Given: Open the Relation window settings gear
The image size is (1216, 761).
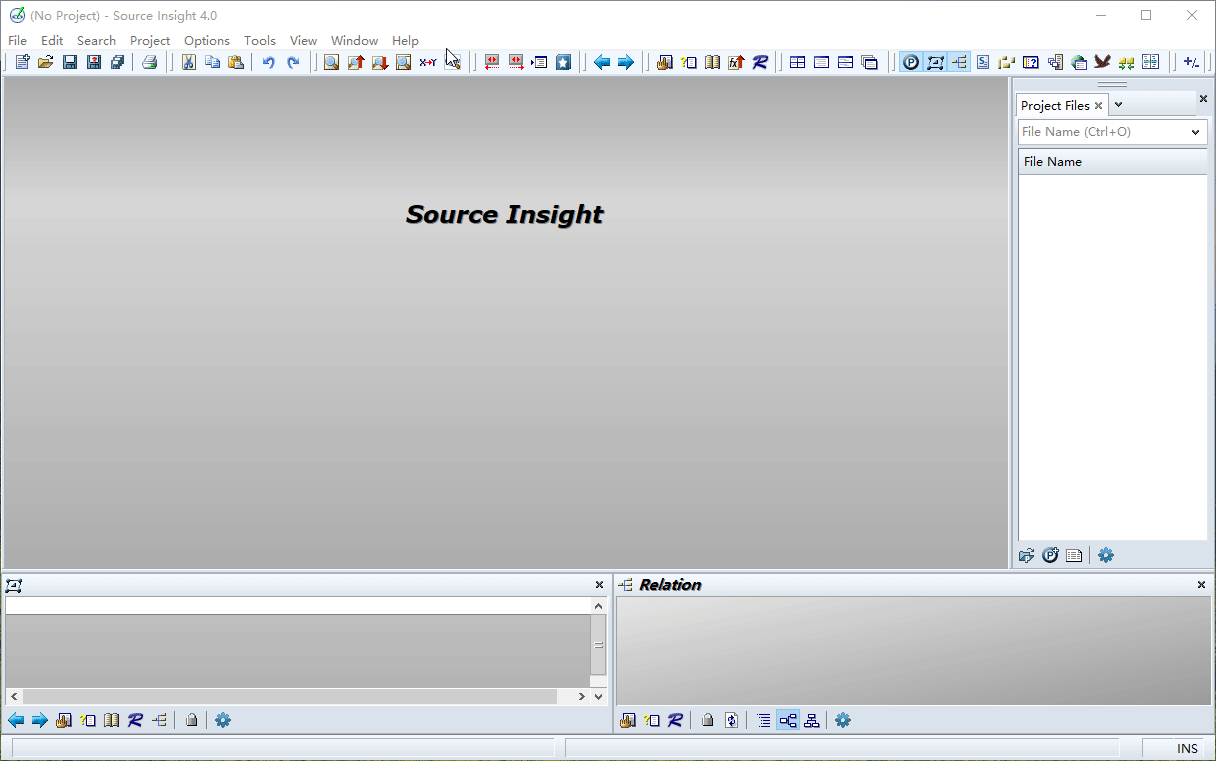Looking at the screenshot, I should [843, 720].
